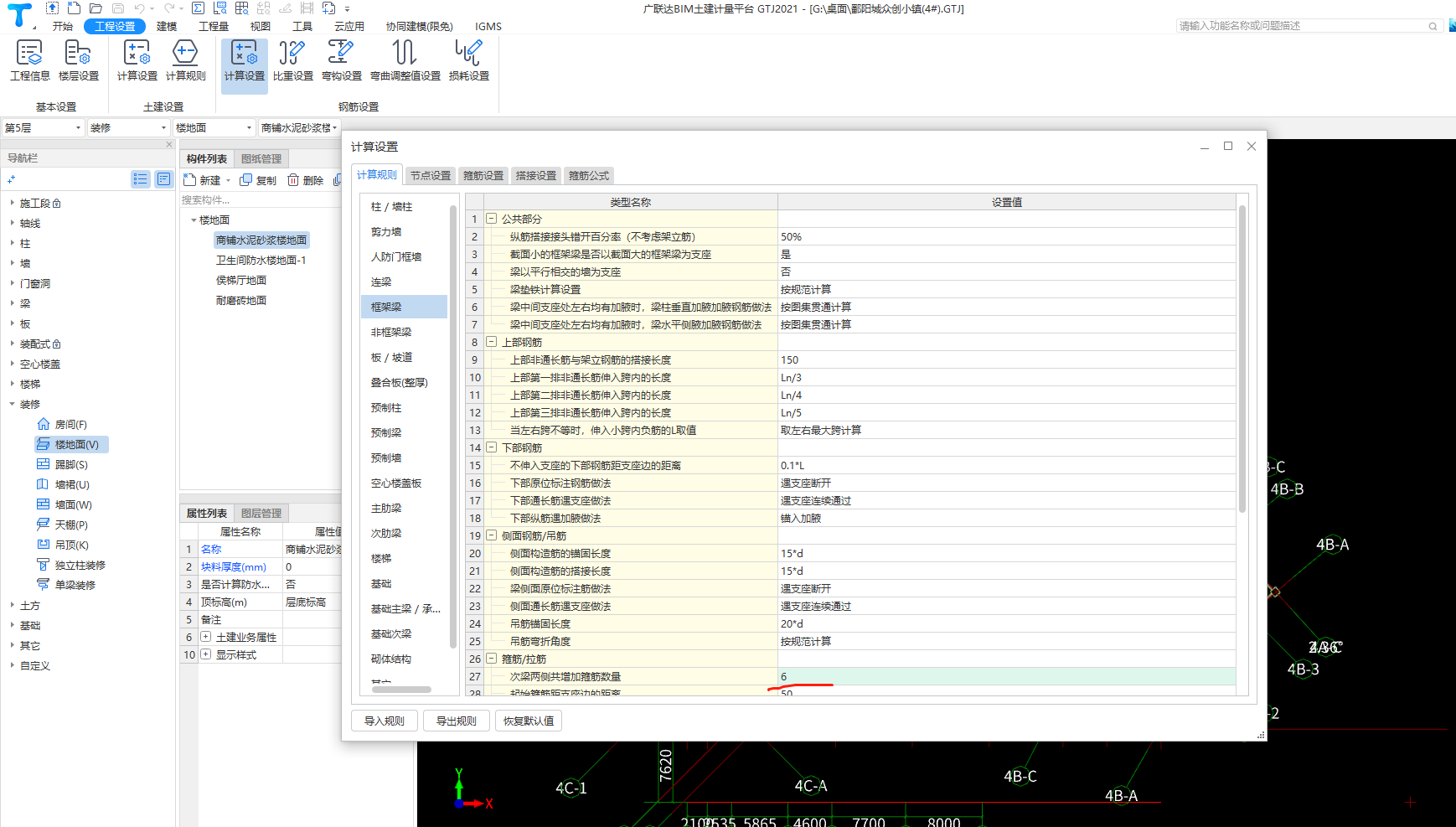
Task: Open 楼层设置 tool
Action: tap(79, 60)
